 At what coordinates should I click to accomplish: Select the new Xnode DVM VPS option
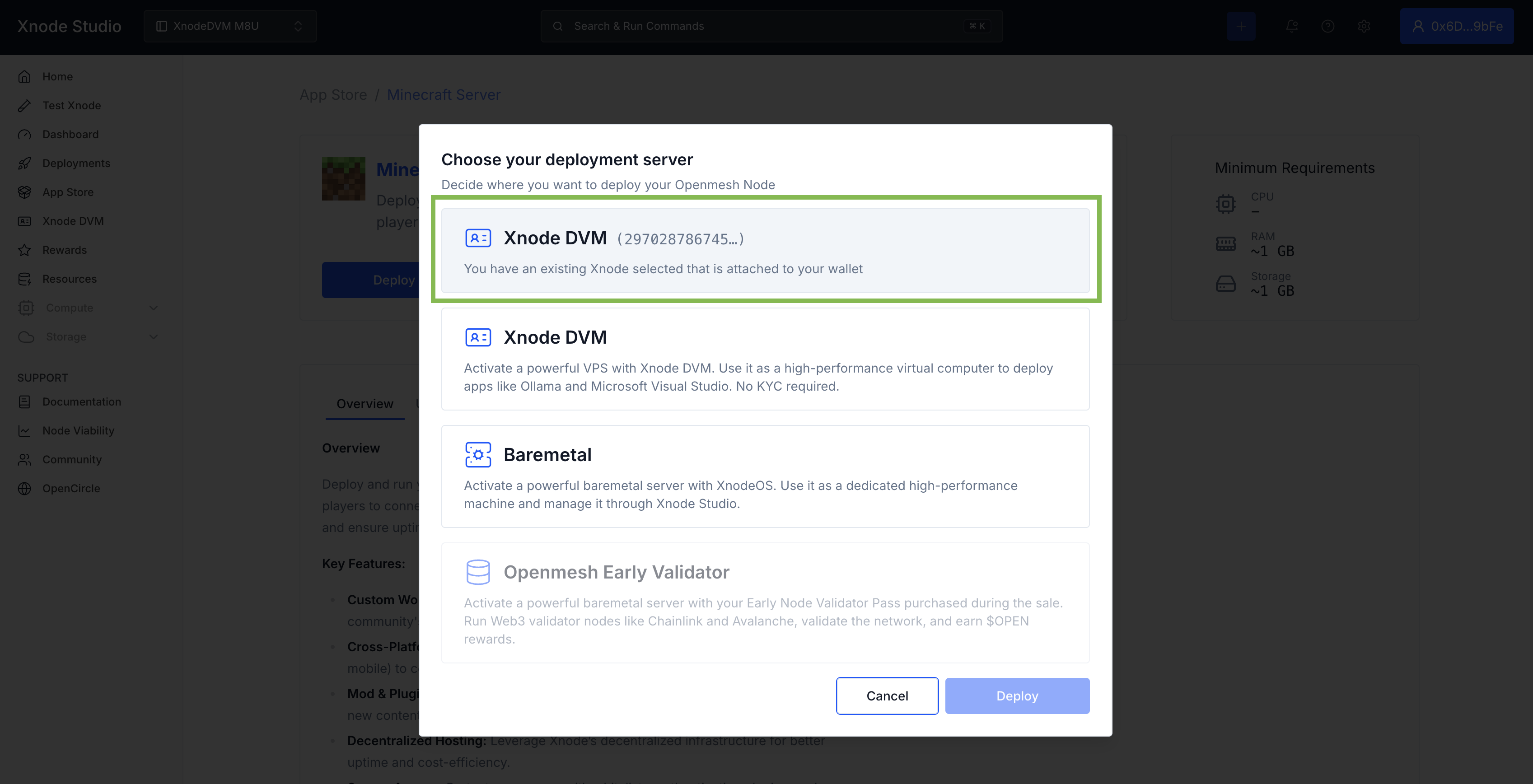765,359
